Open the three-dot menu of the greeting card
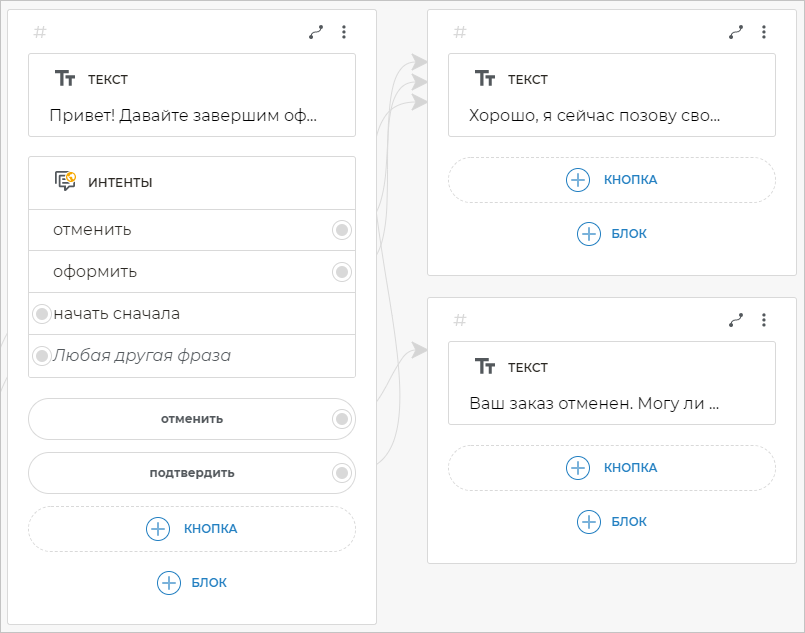This screenshot has height=633, width=805. click(x=344, y=32)
